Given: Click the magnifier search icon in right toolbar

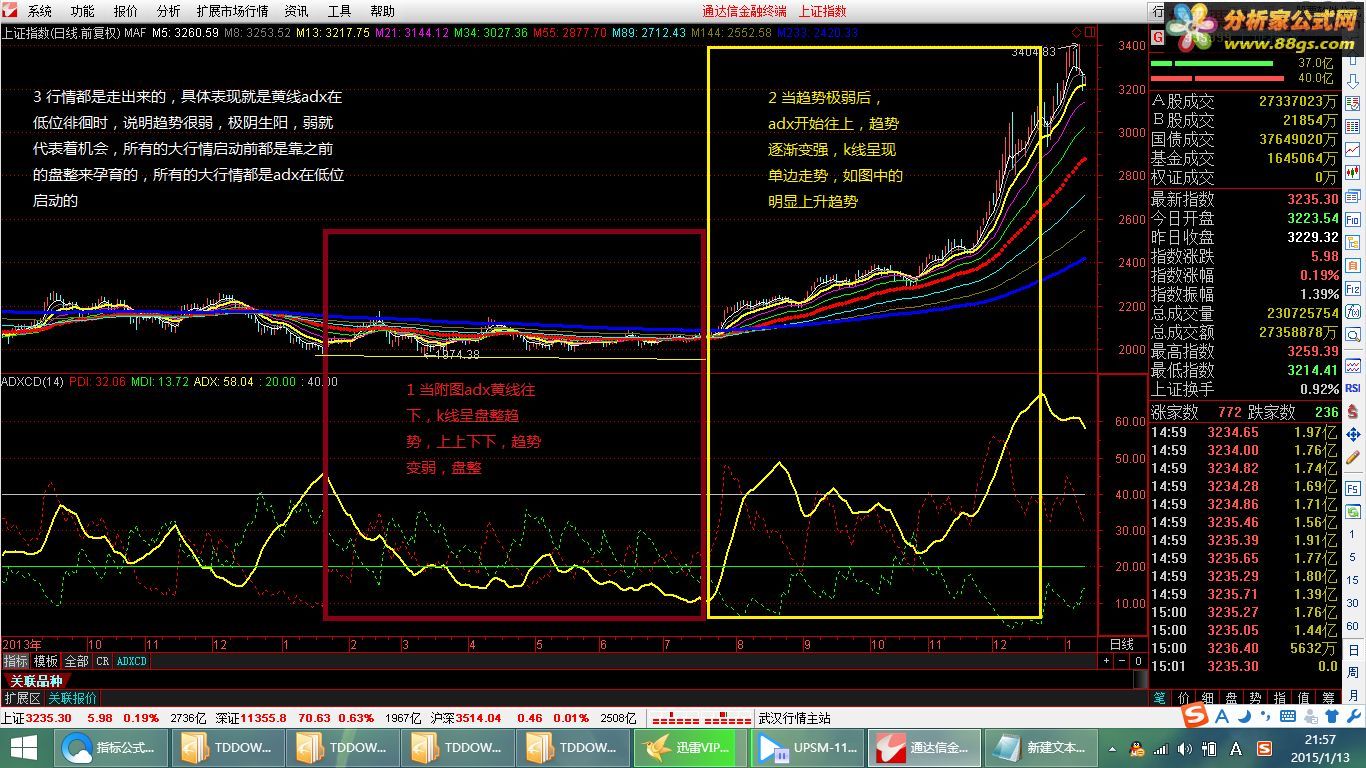Looking at the screenshot, I should pos(1353,335).
